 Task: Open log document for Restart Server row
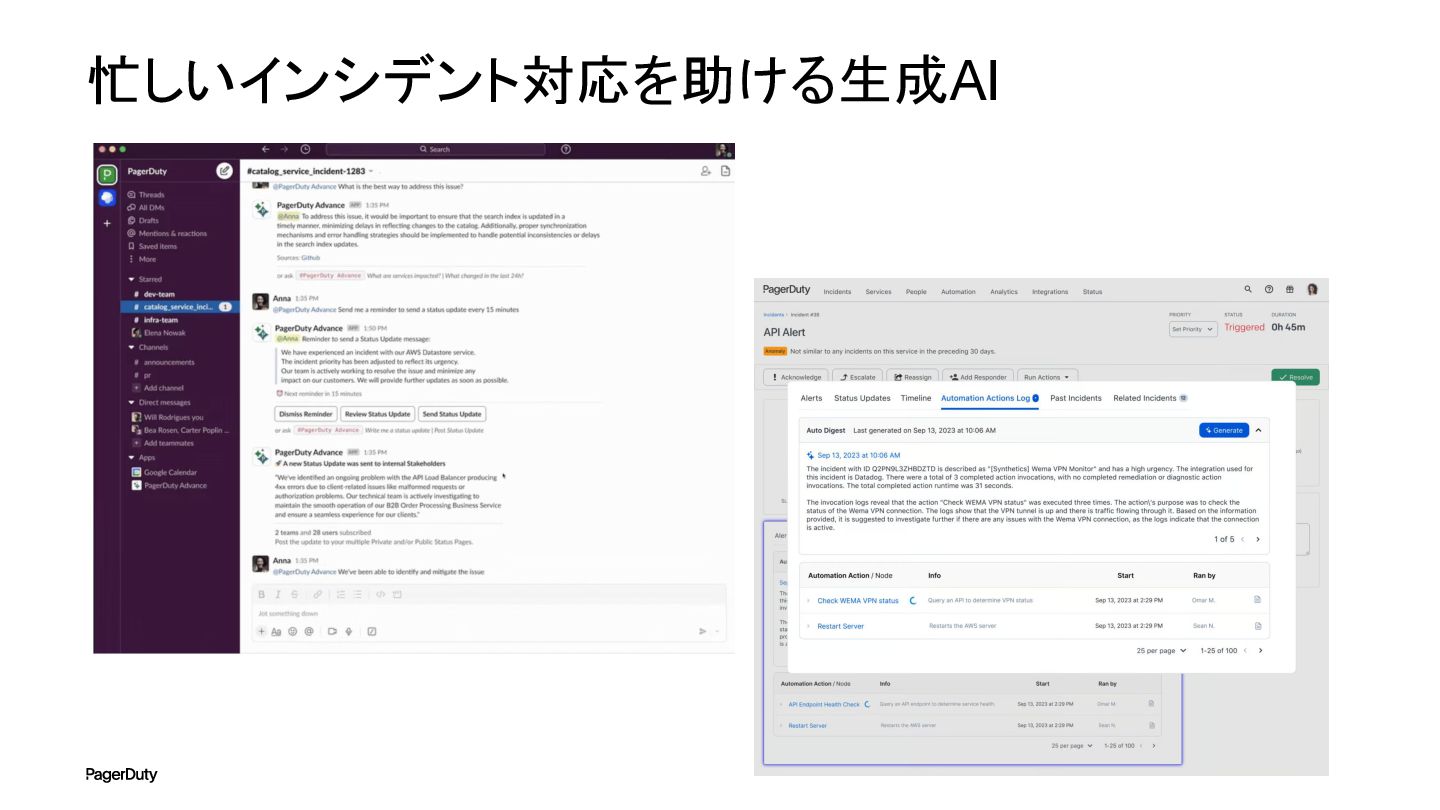click(x=1258, y=626)
